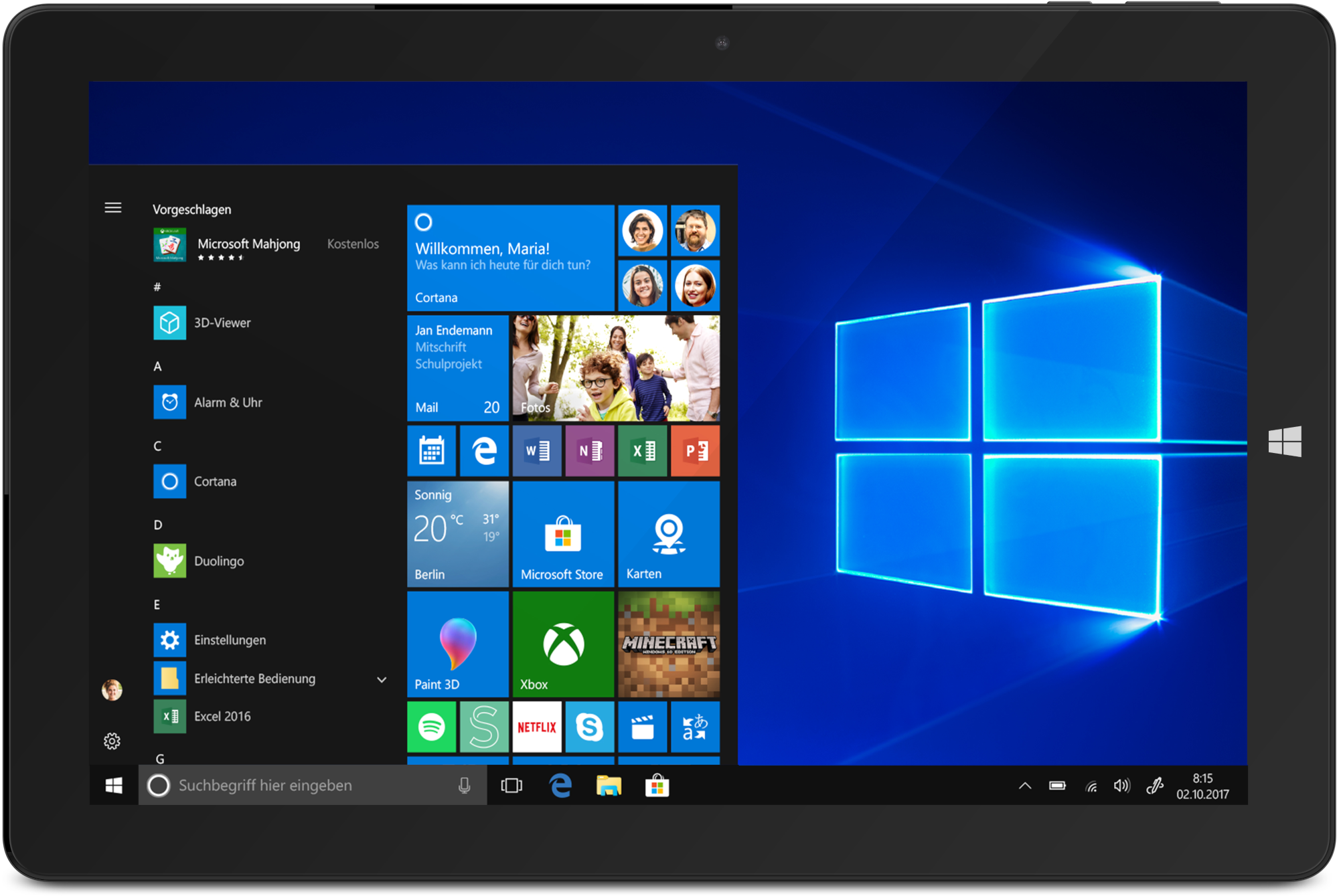Image resolution: width=1339 pixels, height=896 pixels.
Task: Open the volume speaker tray icon
Action: pyautogui.click(x=1121, y=786)
